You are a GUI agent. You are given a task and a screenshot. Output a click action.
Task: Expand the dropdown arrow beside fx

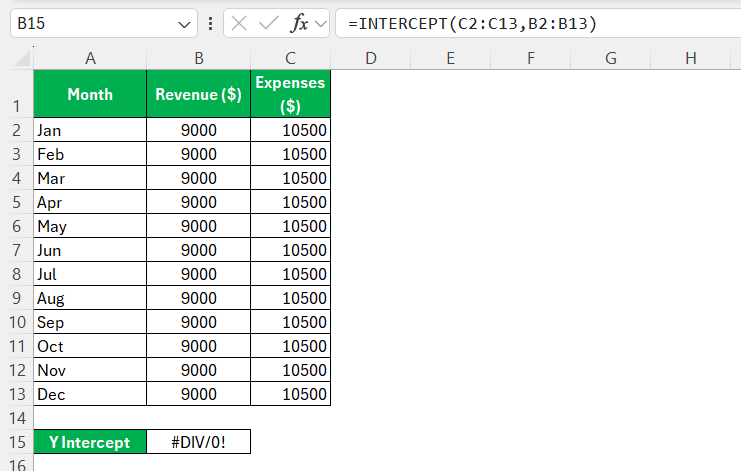point(321,23)
